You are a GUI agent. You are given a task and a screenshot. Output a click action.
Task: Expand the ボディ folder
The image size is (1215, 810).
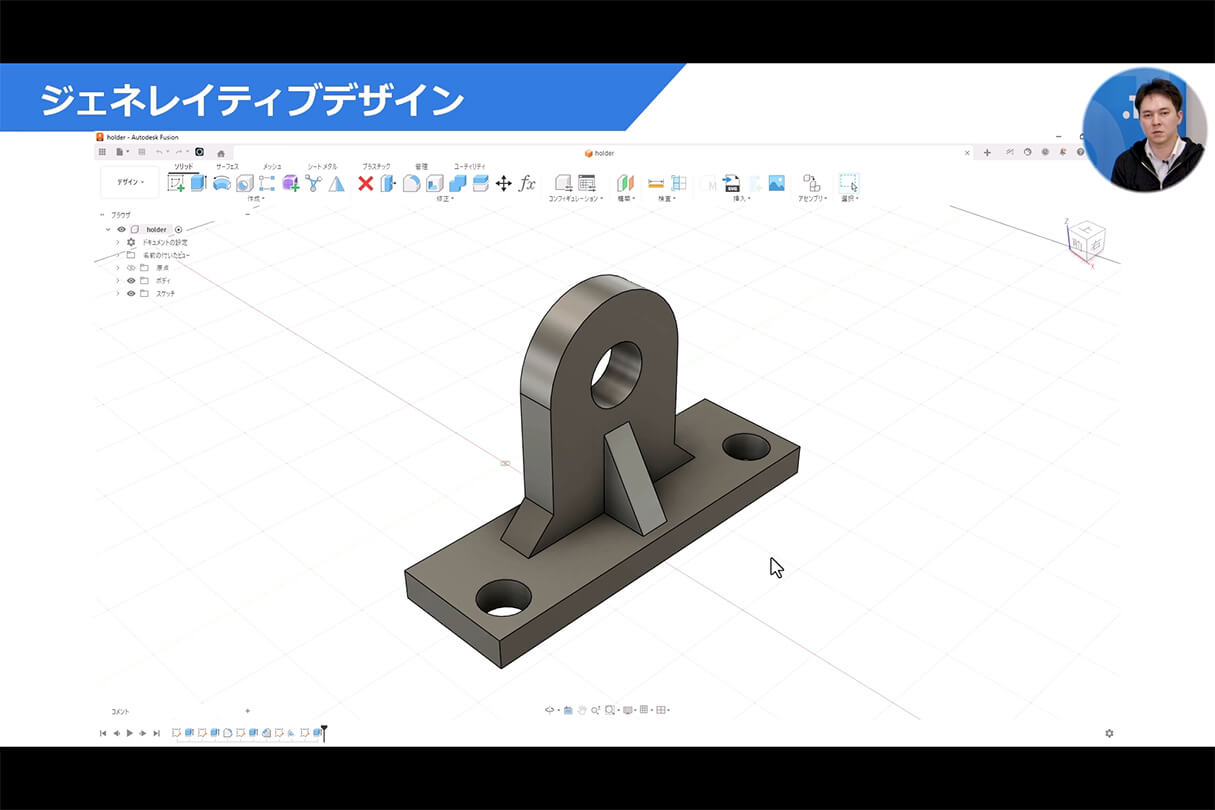[118, 281]
